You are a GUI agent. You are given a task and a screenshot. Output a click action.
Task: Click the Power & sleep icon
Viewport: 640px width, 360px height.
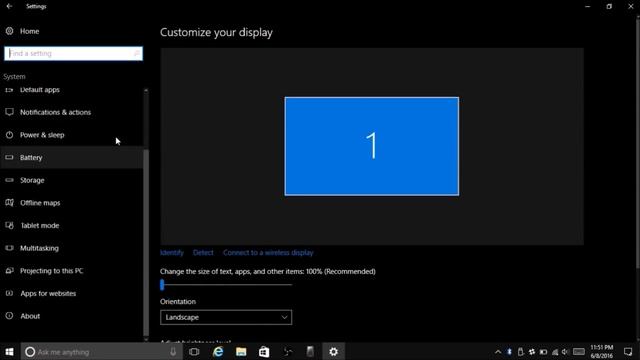[9, 135]
